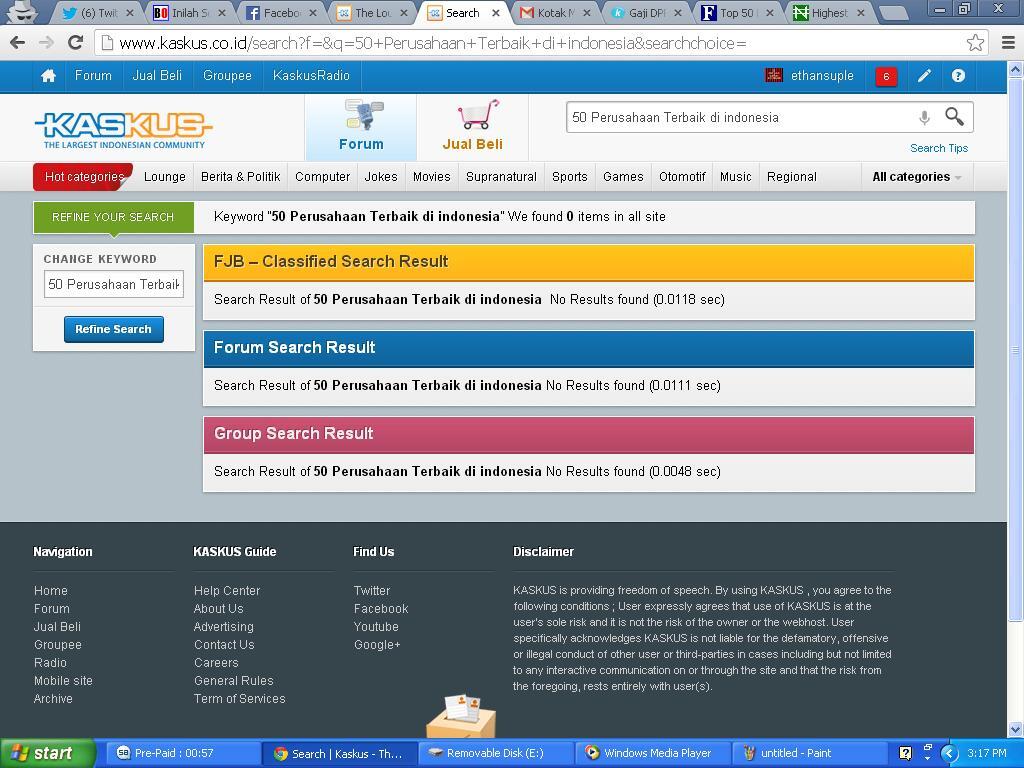Open the Otomotif category

pyautogui.click(x=682, y=177)
